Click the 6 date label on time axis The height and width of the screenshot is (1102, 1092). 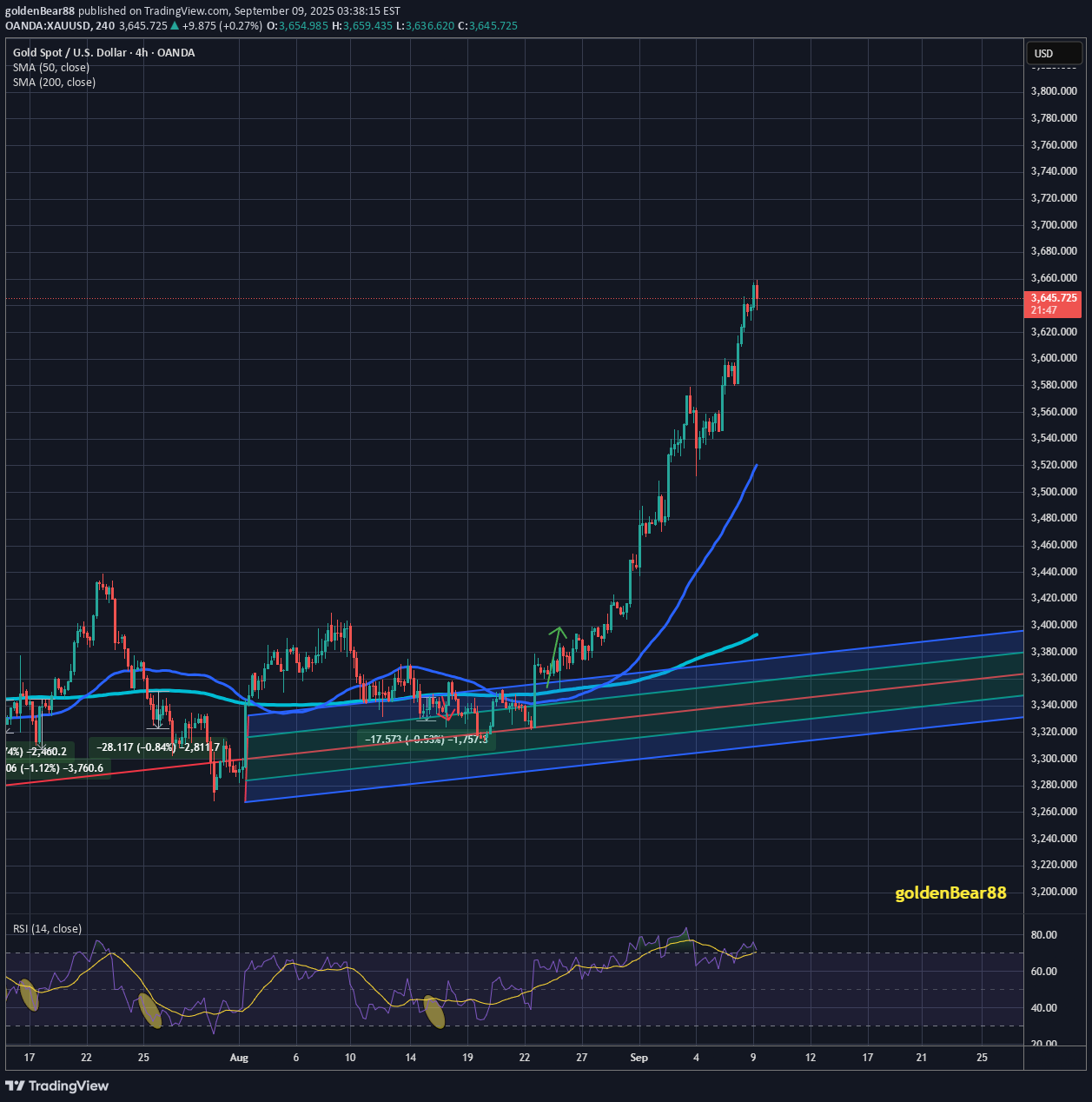click(x=296, y=1058)
